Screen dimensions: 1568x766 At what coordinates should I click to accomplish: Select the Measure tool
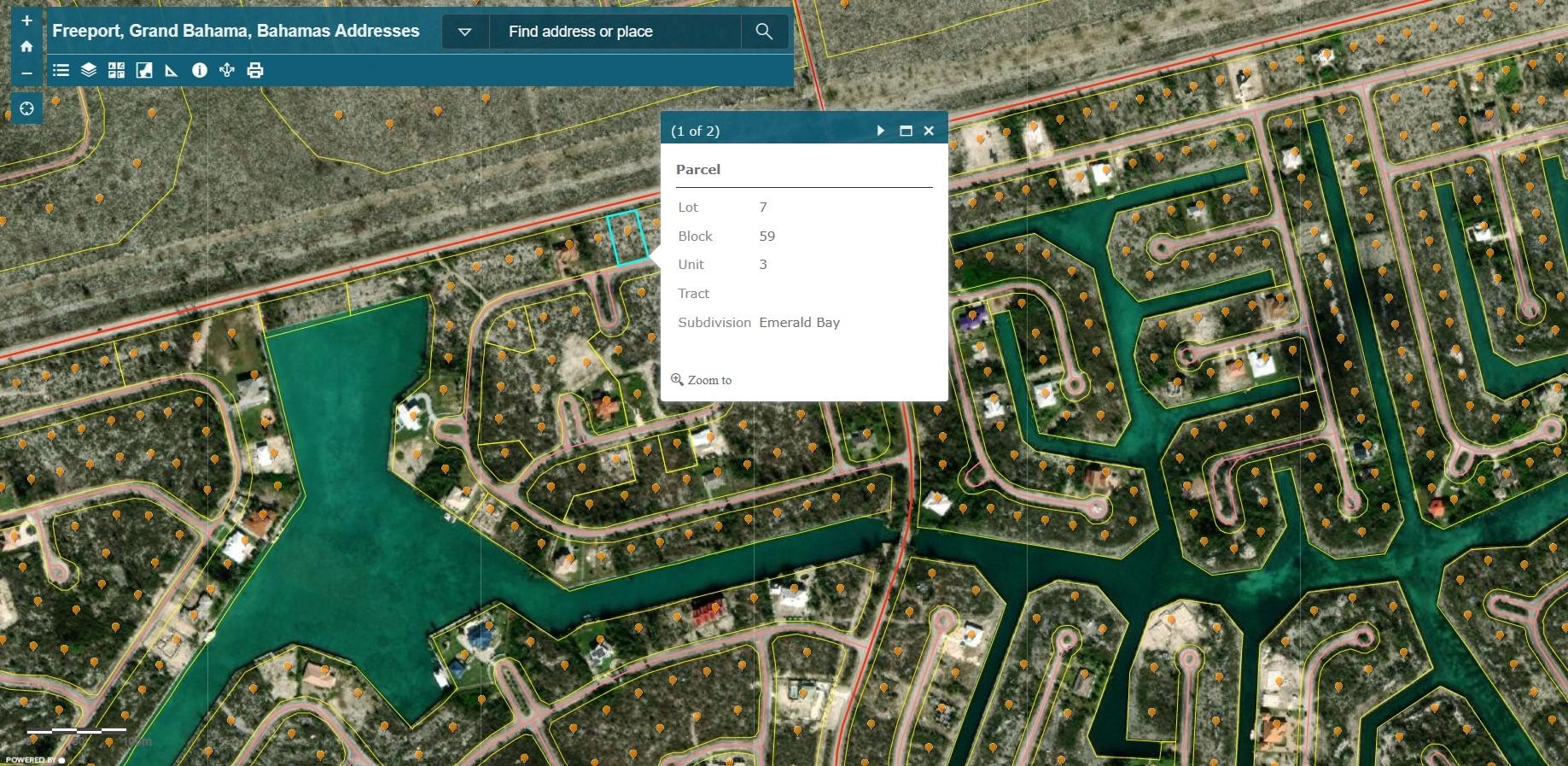(x=172, y=71)
